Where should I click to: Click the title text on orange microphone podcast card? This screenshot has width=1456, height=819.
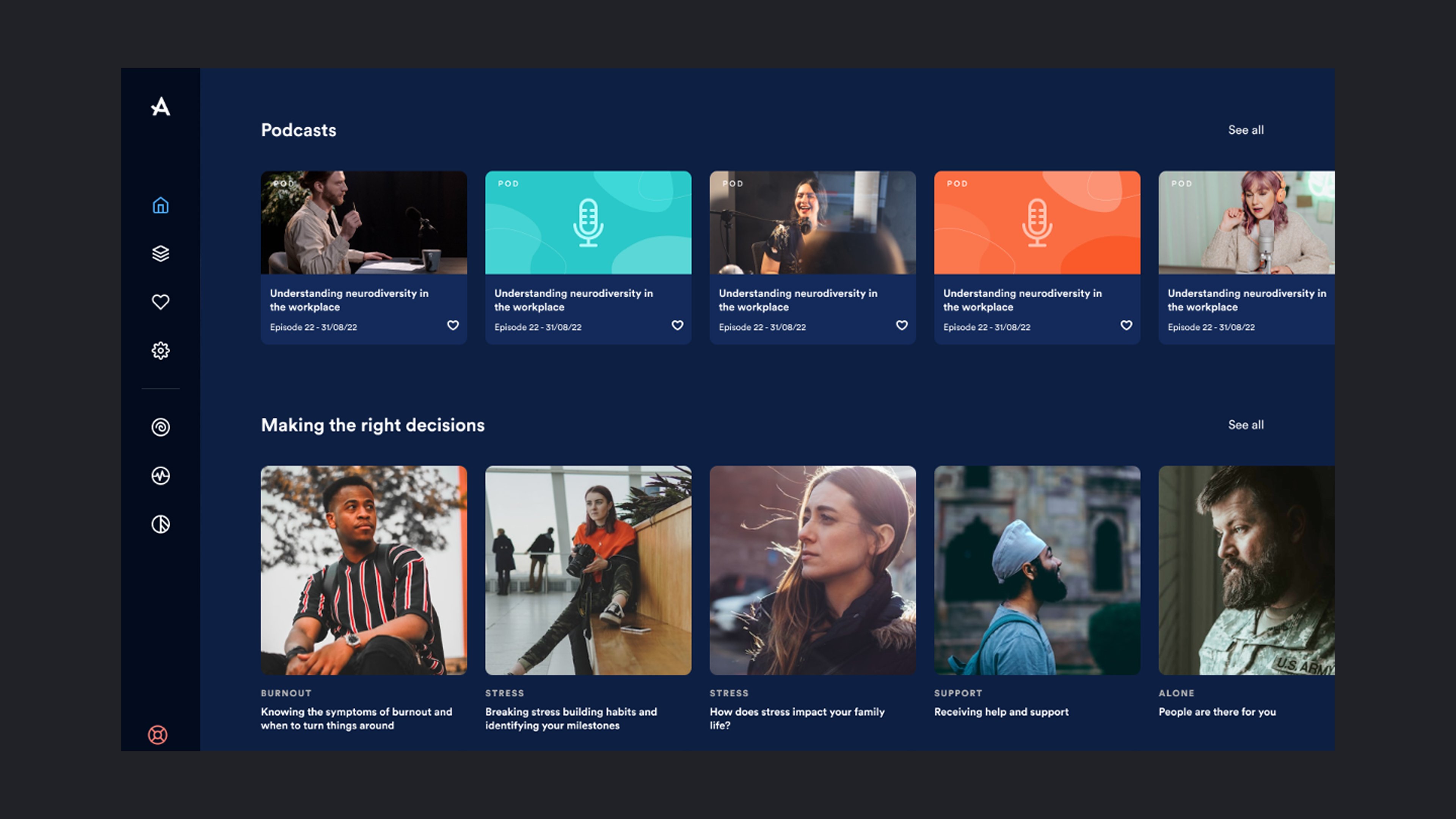tap(1022, 300)
